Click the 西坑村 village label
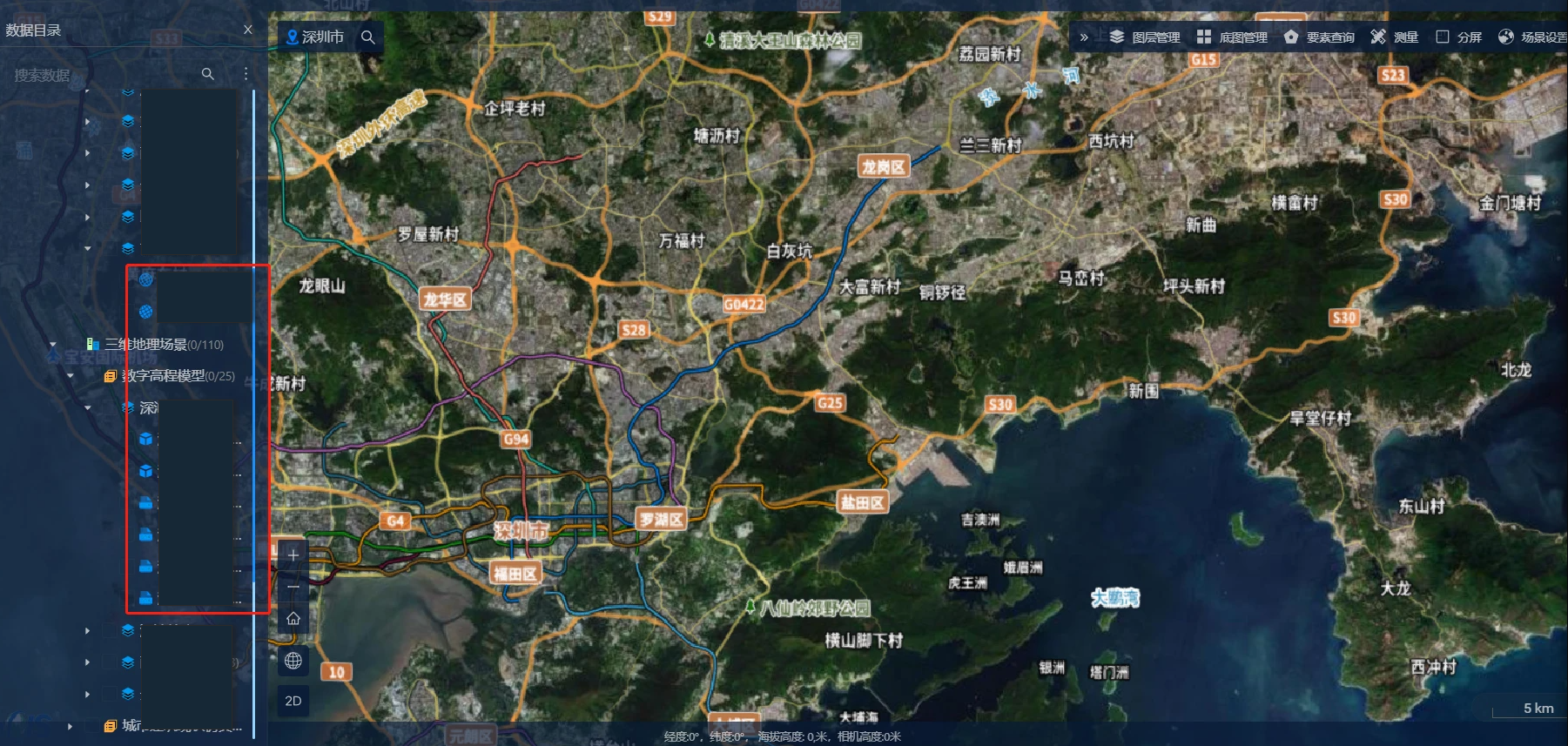1568x746 pixels. (x=1112, y=140)
